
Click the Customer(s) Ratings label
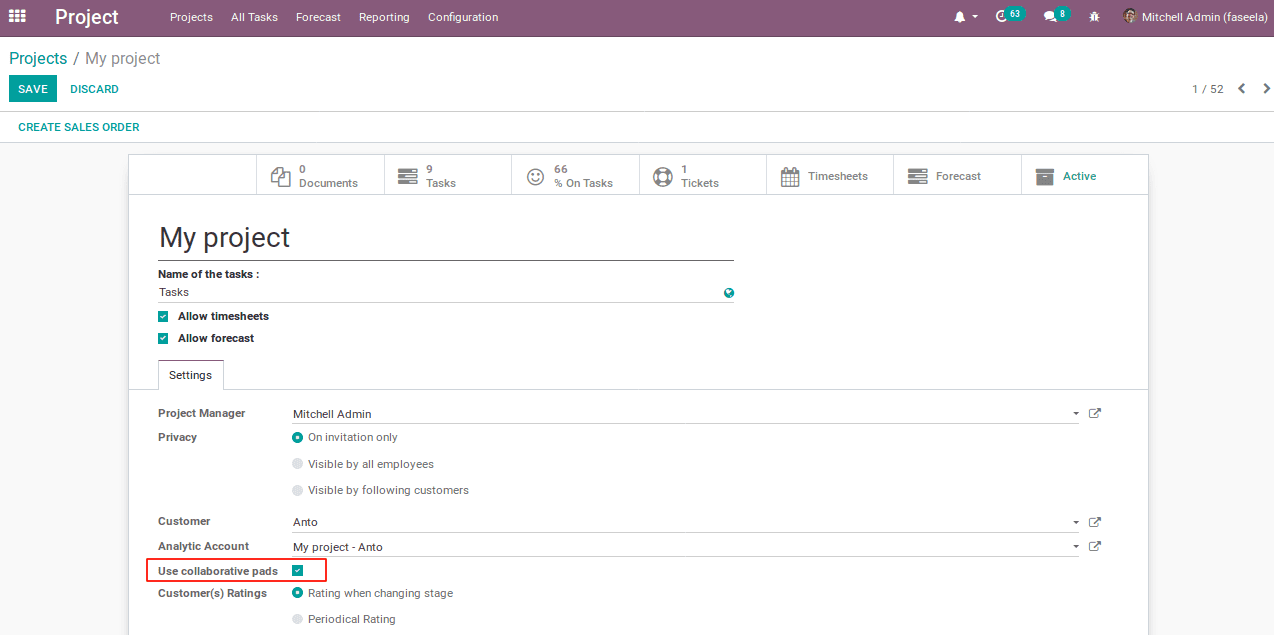pos(212,593)
